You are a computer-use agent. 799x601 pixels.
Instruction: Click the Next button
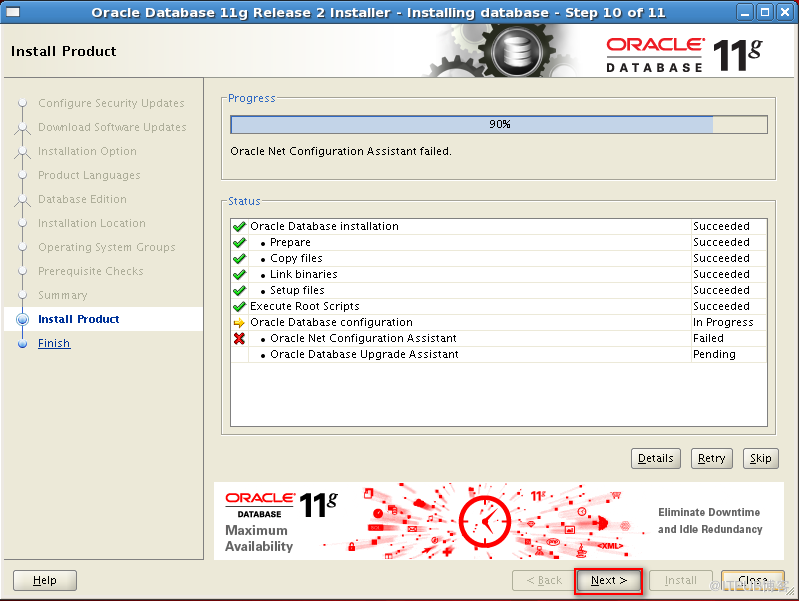tap(608, 581)
